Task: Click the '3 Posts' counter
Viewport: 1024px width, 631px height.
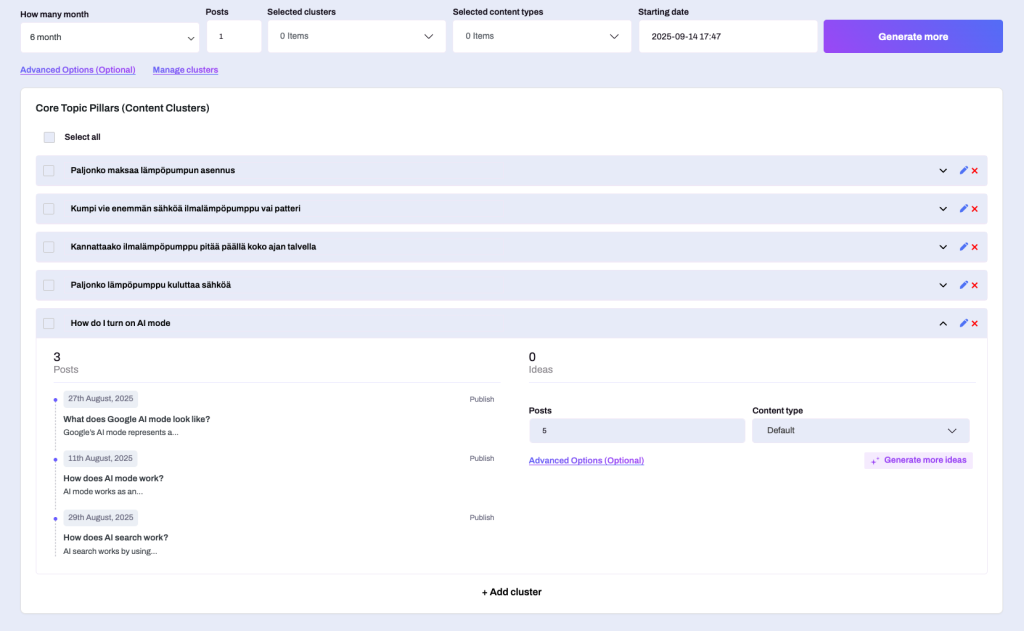Action: click(x=65, y=363)
